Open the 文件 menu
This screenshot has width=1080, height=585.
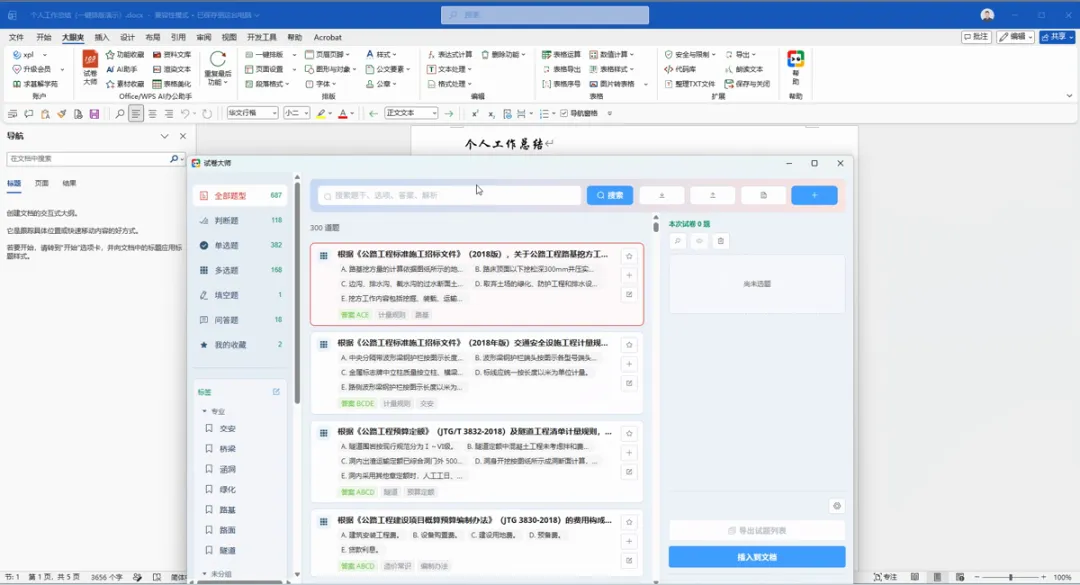[x=16, y=37]
